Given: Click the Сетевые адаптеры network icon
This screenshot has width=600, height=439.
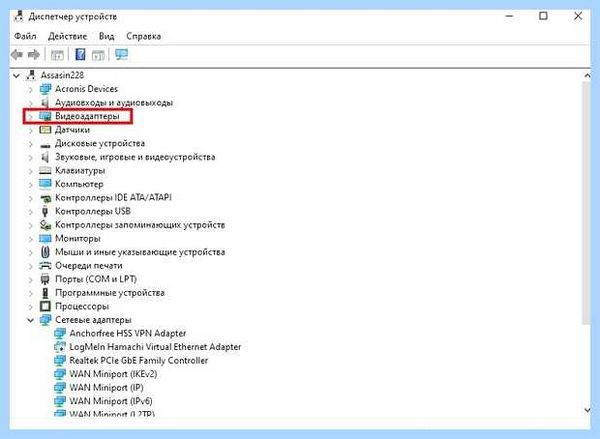Looking at the screenshot, I should [x=45, y=320].
